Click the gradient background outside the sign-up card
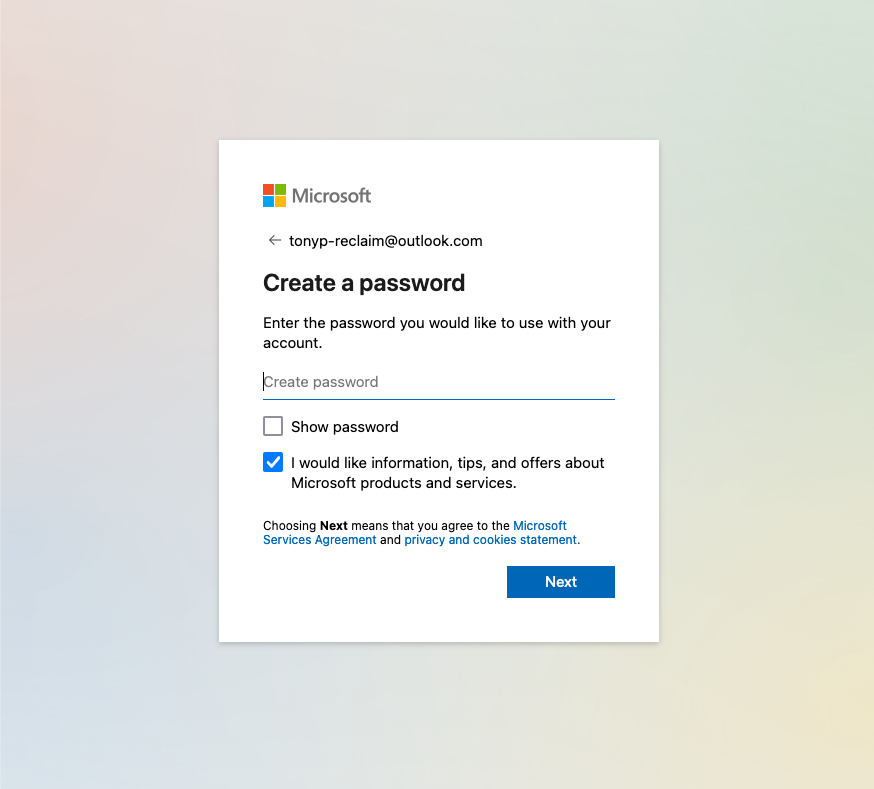 [x=100, y=400]
